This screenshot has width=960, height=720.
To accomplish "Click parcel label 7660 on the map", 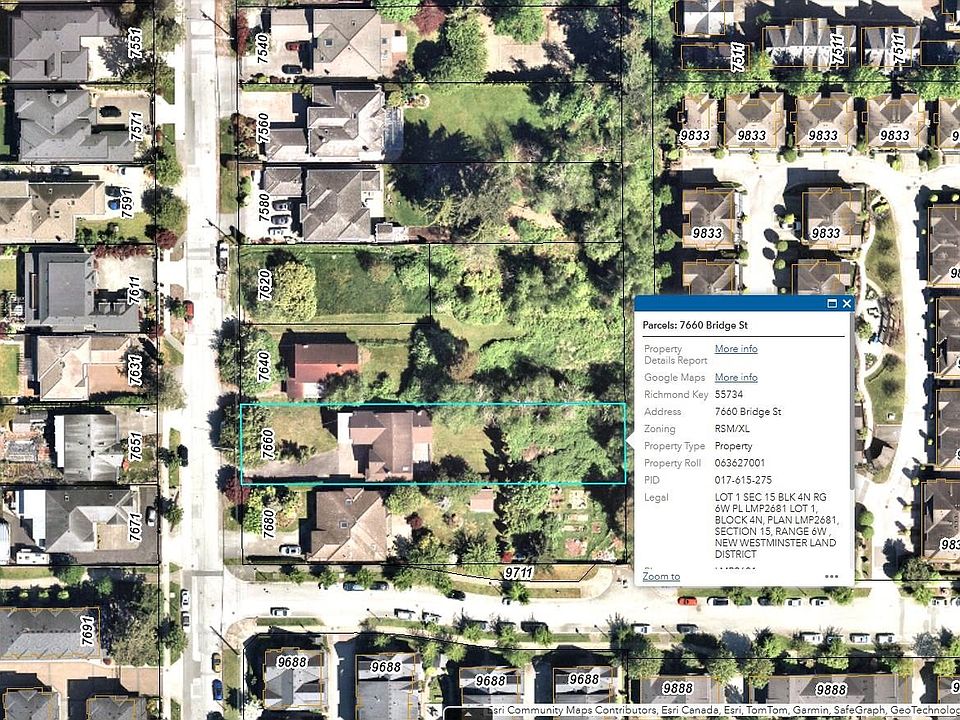I will coord(268,444).
